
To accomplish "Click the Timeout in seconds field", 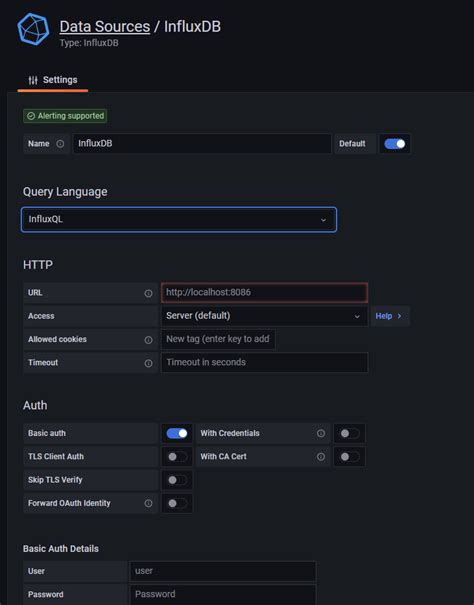I will coord(264,362).
